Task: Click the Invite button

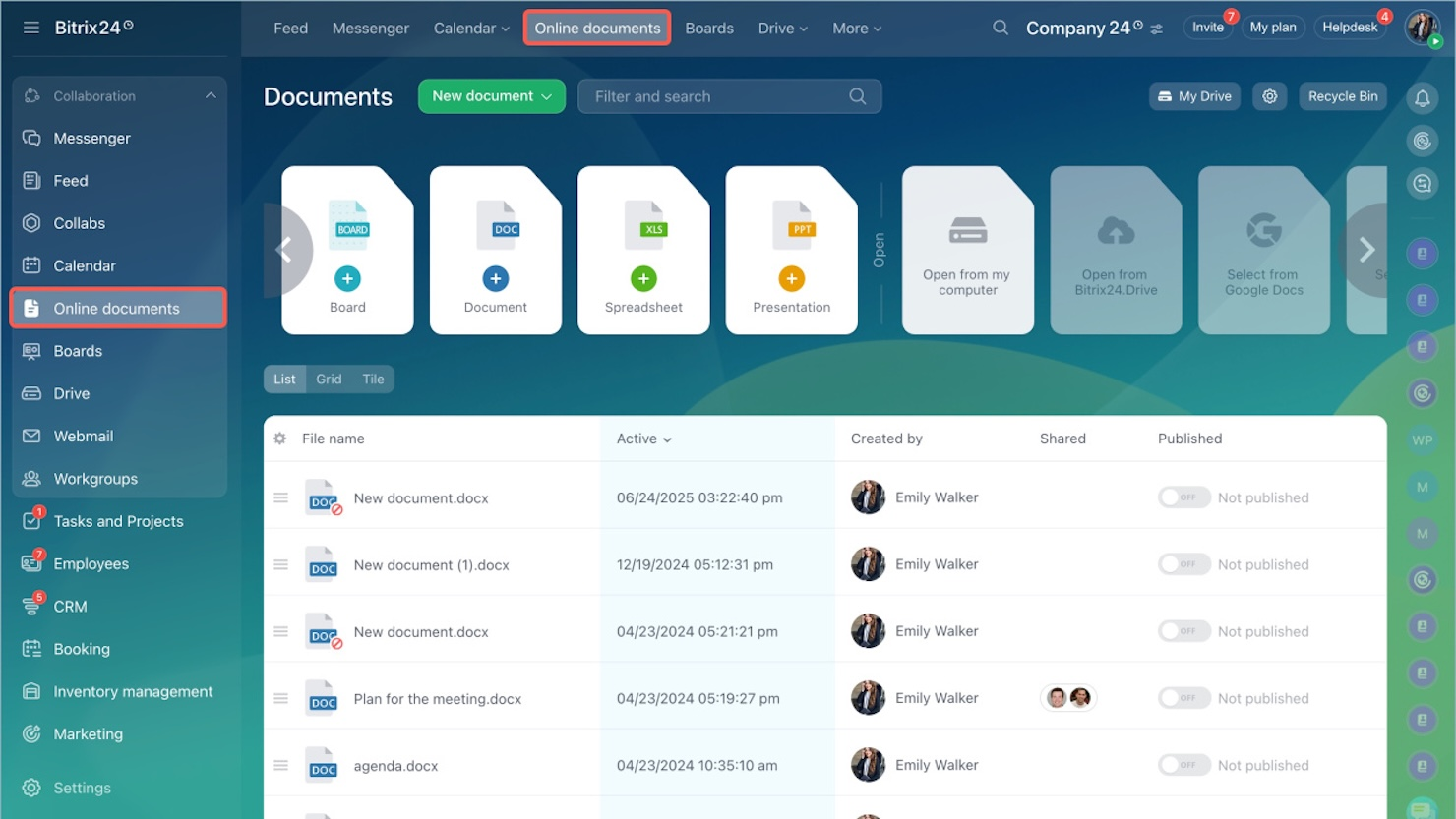Action: point(1208,28)
